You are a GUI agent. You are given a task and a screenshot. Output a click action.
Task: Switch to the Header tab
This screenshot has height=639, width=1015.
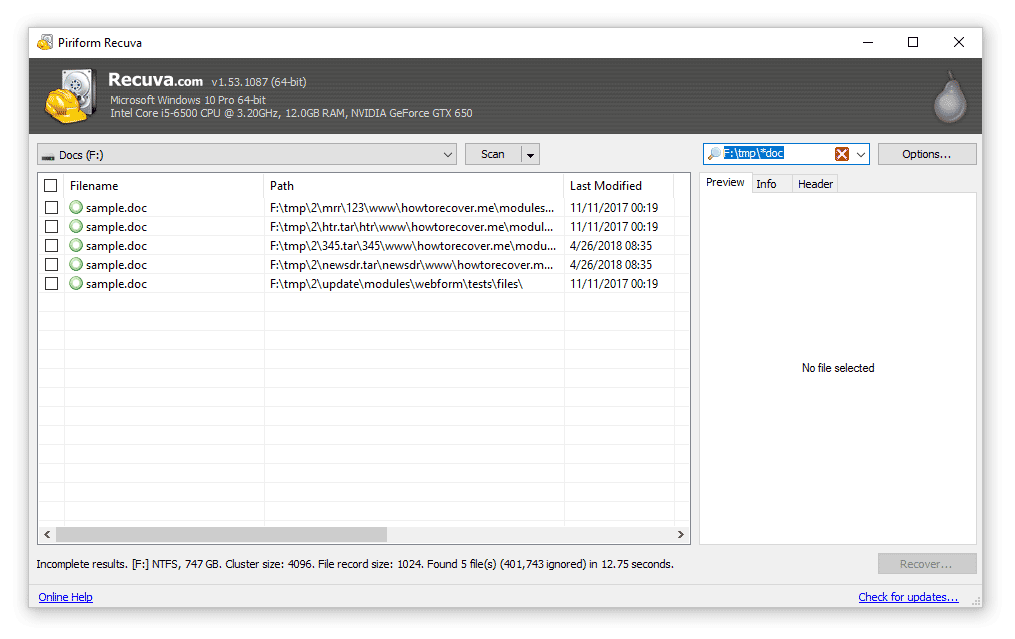[815, 184]
